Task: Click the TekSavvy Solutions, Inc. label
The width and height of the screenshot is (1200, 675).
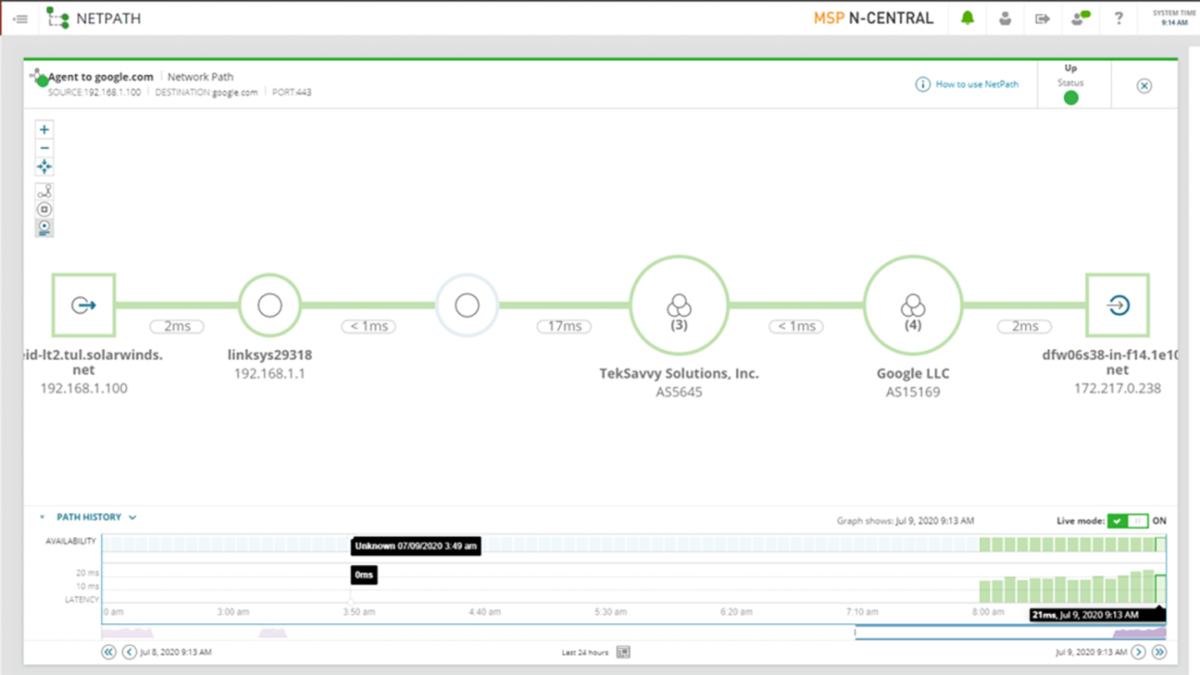Action: coord(679,373)
